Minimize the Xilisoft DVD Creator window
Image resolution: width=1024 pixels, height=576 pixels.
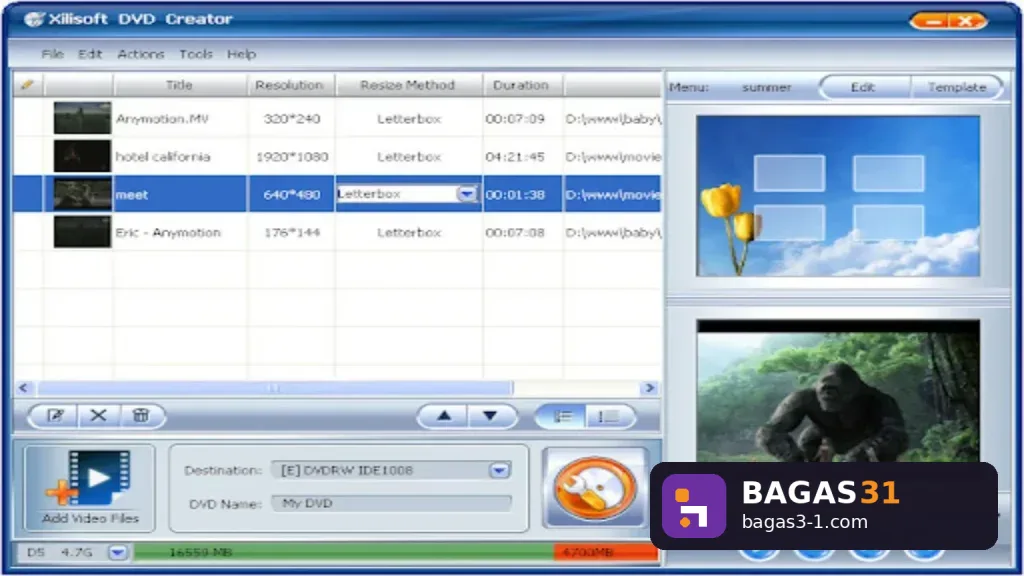pyautogui.click(x=933, y=21)
